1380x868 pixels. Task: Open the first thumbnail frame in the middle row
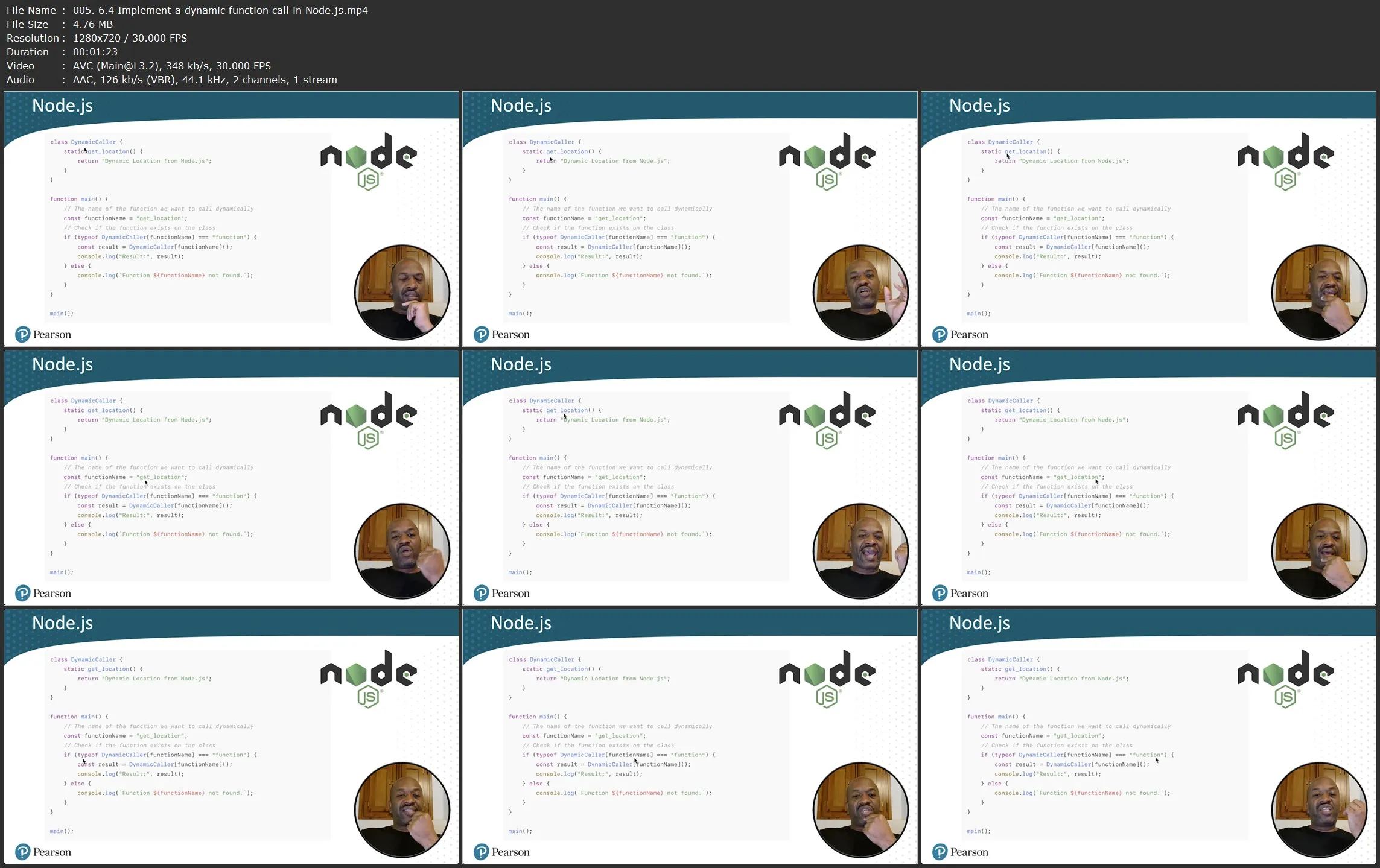(232, 478)
